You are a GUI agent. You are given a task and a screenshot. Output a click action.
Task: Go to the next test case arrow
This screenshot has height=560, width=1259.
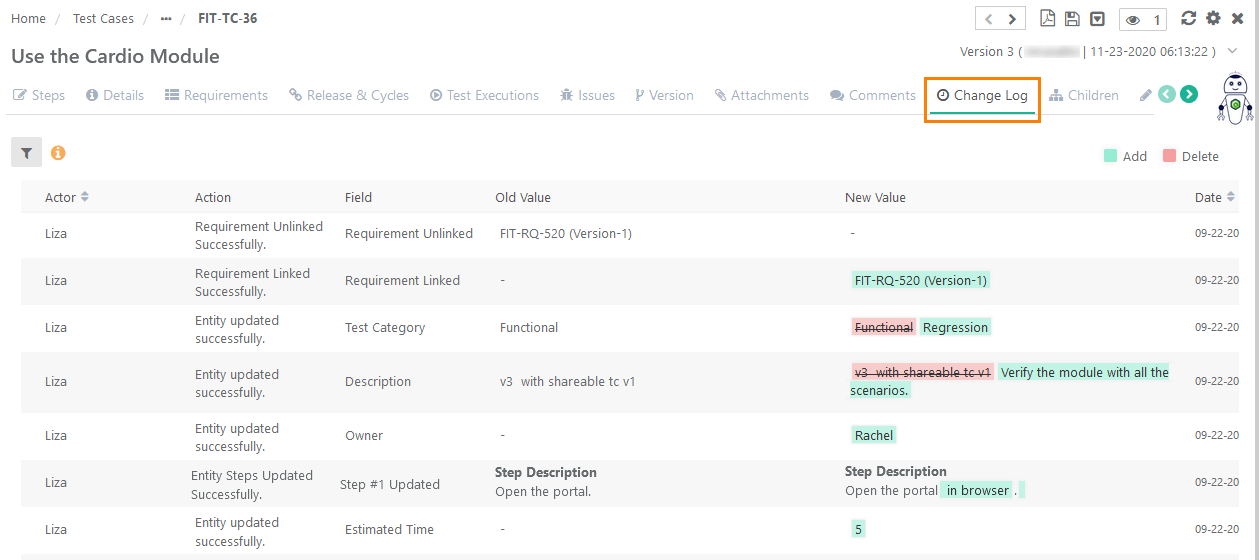pyautogui.click(x=1012, y=19)
